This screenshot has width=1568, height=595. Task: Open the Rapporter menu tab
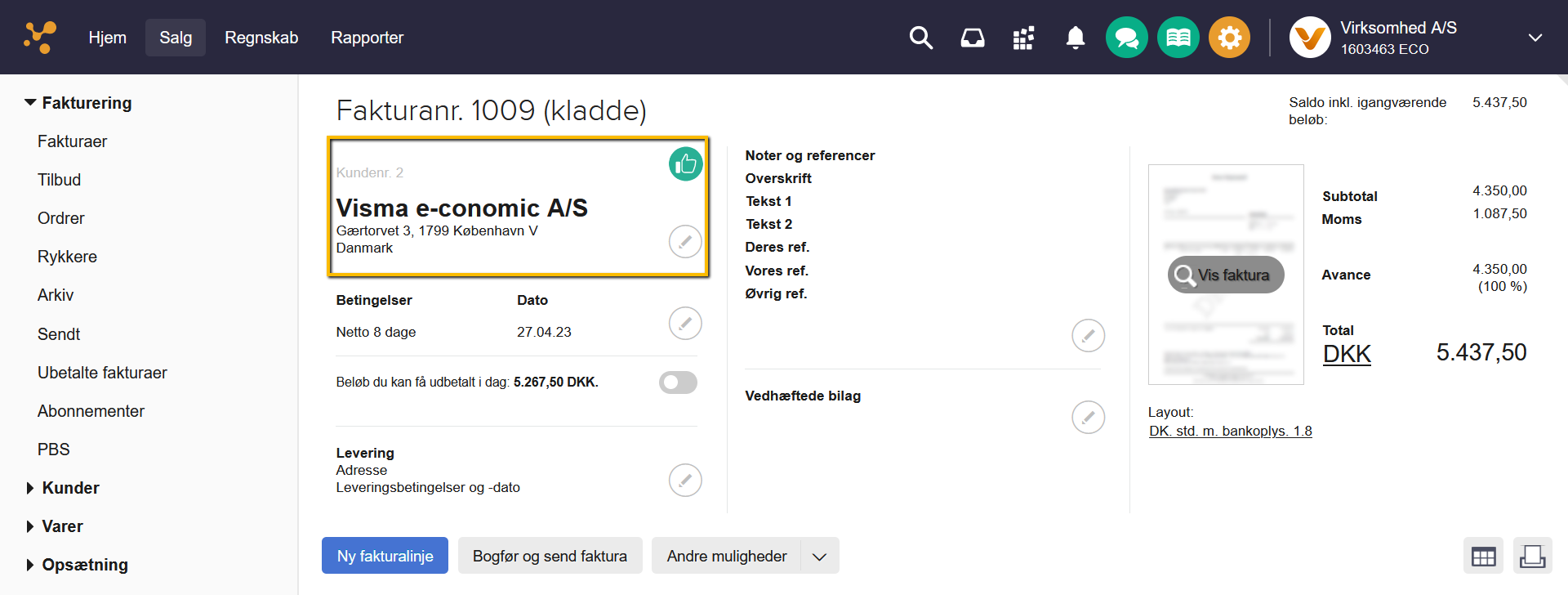[x=367, y=38]
